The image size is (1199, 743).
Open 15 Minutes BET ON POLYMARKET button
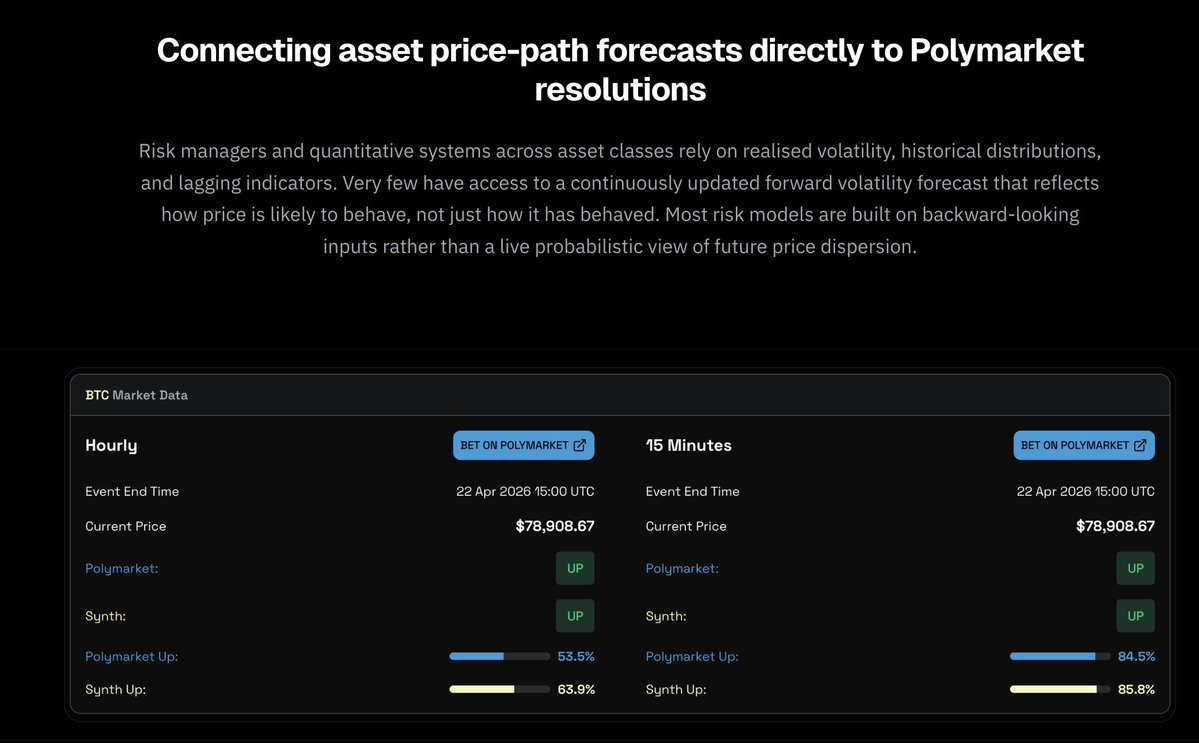click(x=1084, y=446)
